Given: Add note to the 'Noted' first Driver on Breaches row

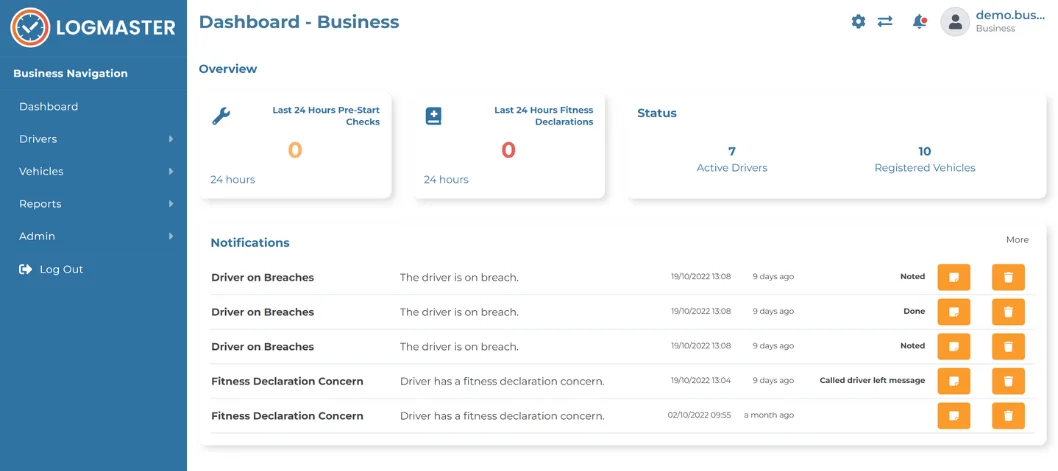Looking at the screenshot, I should click(x=953, y=277).
